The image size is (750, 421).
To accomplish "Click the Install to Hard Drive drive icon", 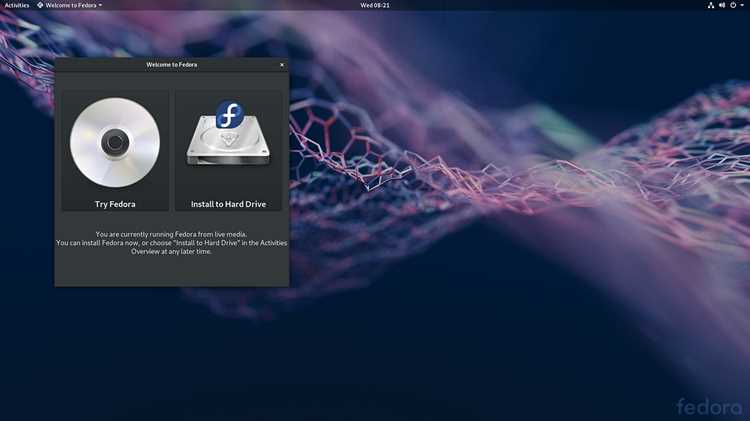I will [x=229, y=133].
